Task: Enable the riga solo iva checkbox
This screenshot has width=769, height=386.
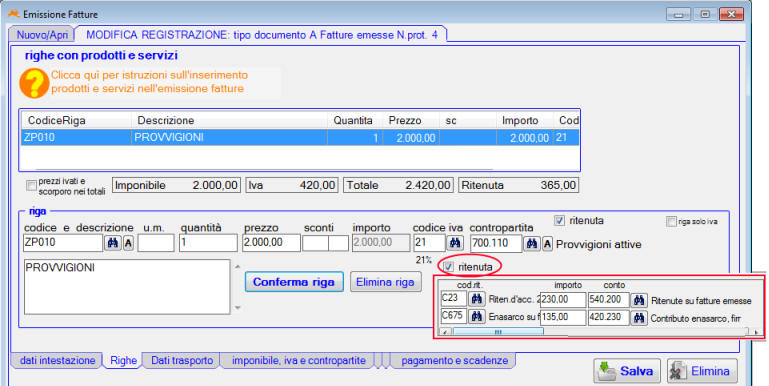Action: point(671,222)
